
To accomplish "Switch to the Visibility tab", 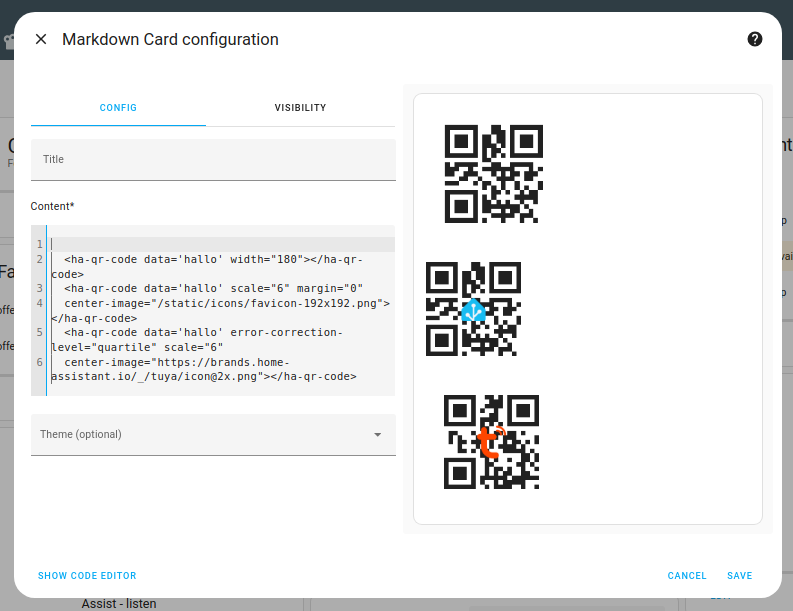I will tap(300, 108).
